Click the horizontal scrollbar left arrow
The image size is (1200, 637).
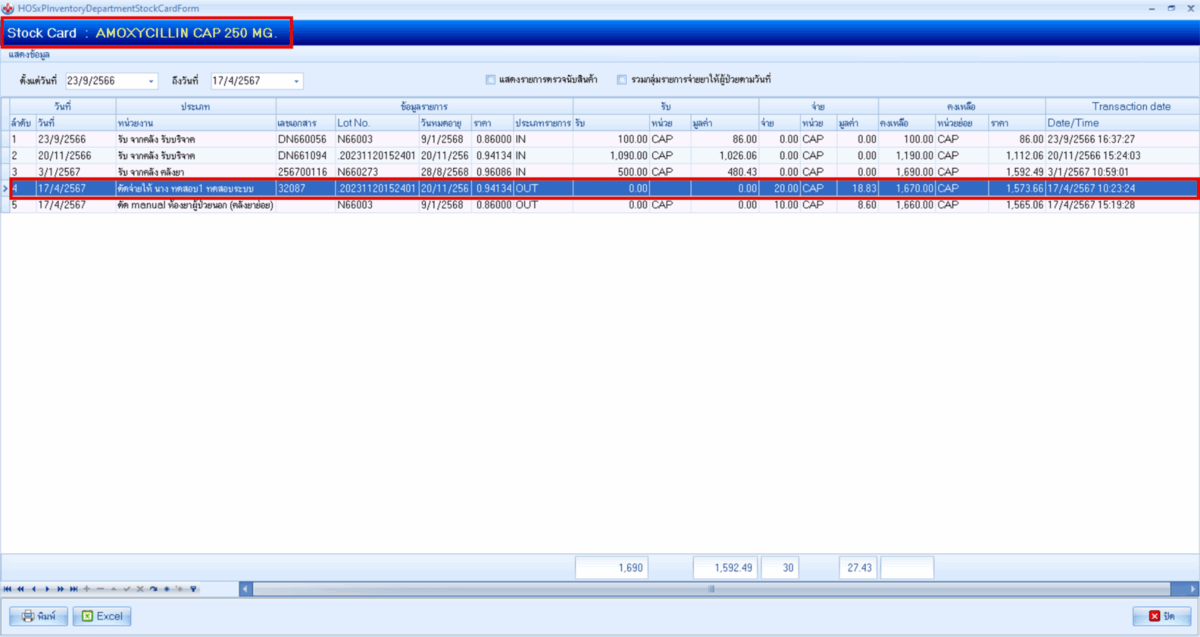(x=246, y=589)
